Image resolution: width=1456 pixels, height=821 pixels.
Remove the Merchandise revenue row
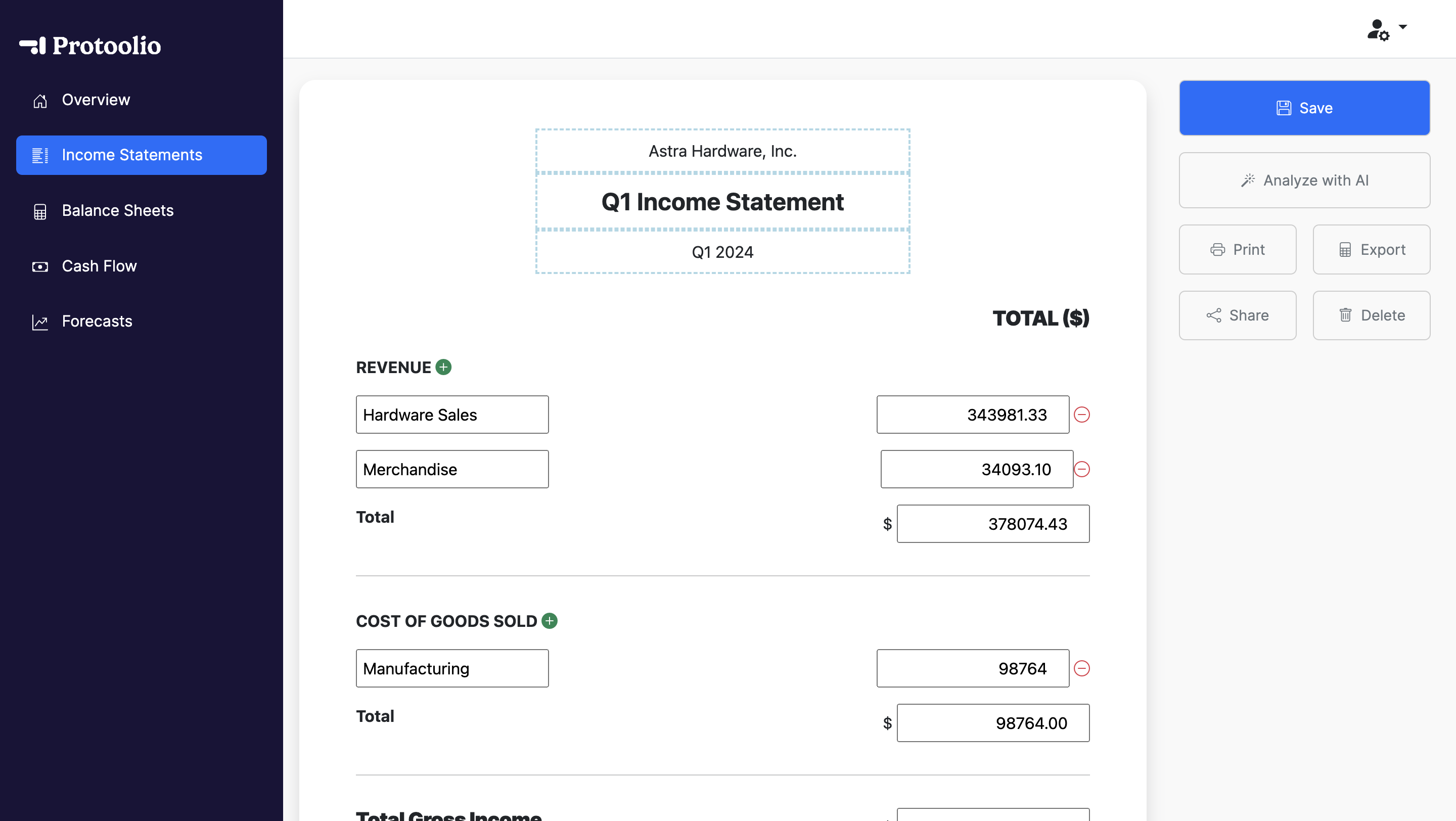pyautogui.click(x=1081, y=469)
